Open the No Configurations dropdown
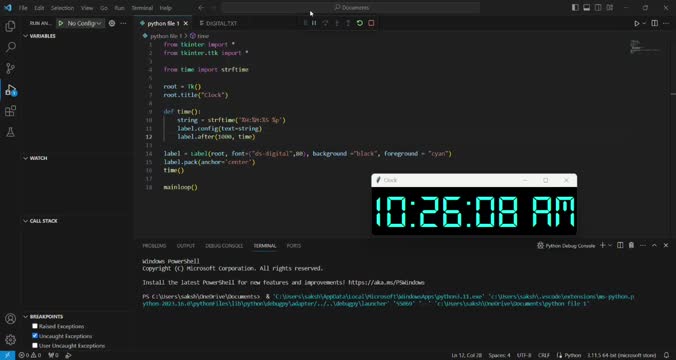The image size is (676, 360). [81, 23]
